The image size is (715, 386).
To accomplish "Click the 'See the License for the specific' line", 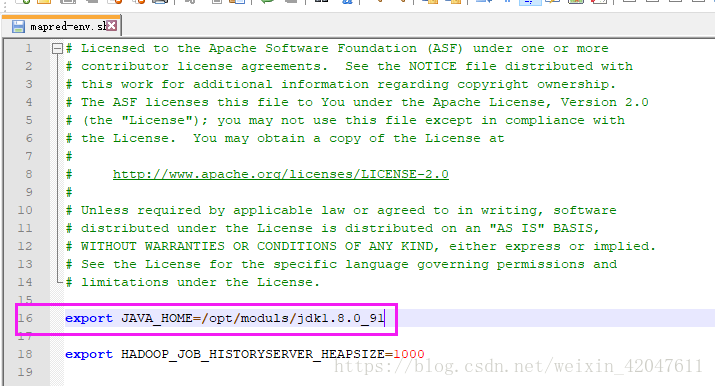I will pos(342,264).
